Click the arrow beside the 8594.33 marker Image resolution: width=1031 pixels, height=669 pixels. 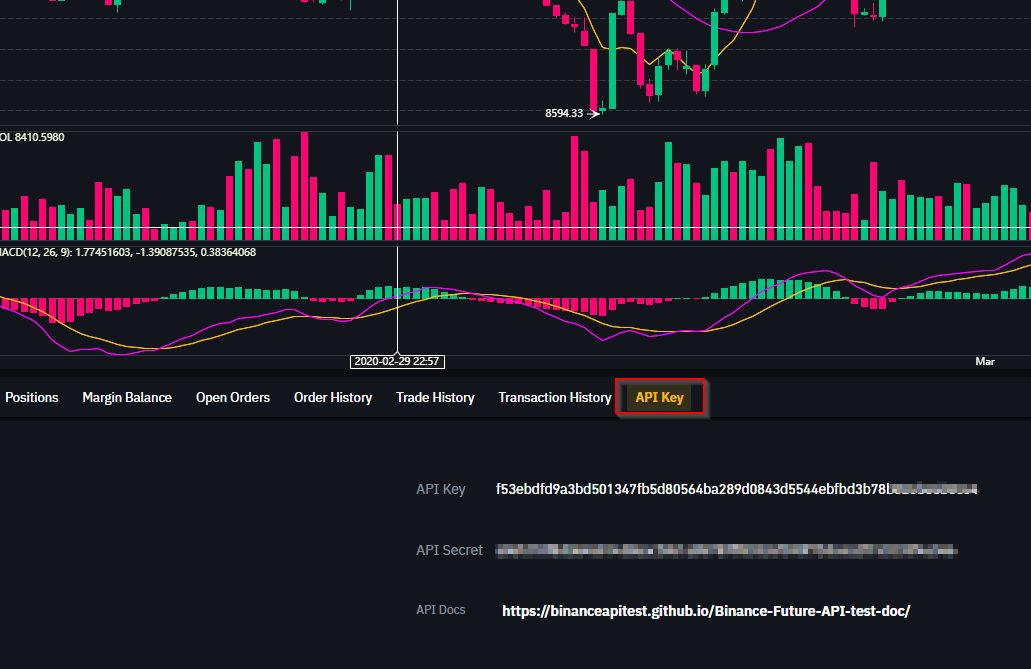coord(594,113)
